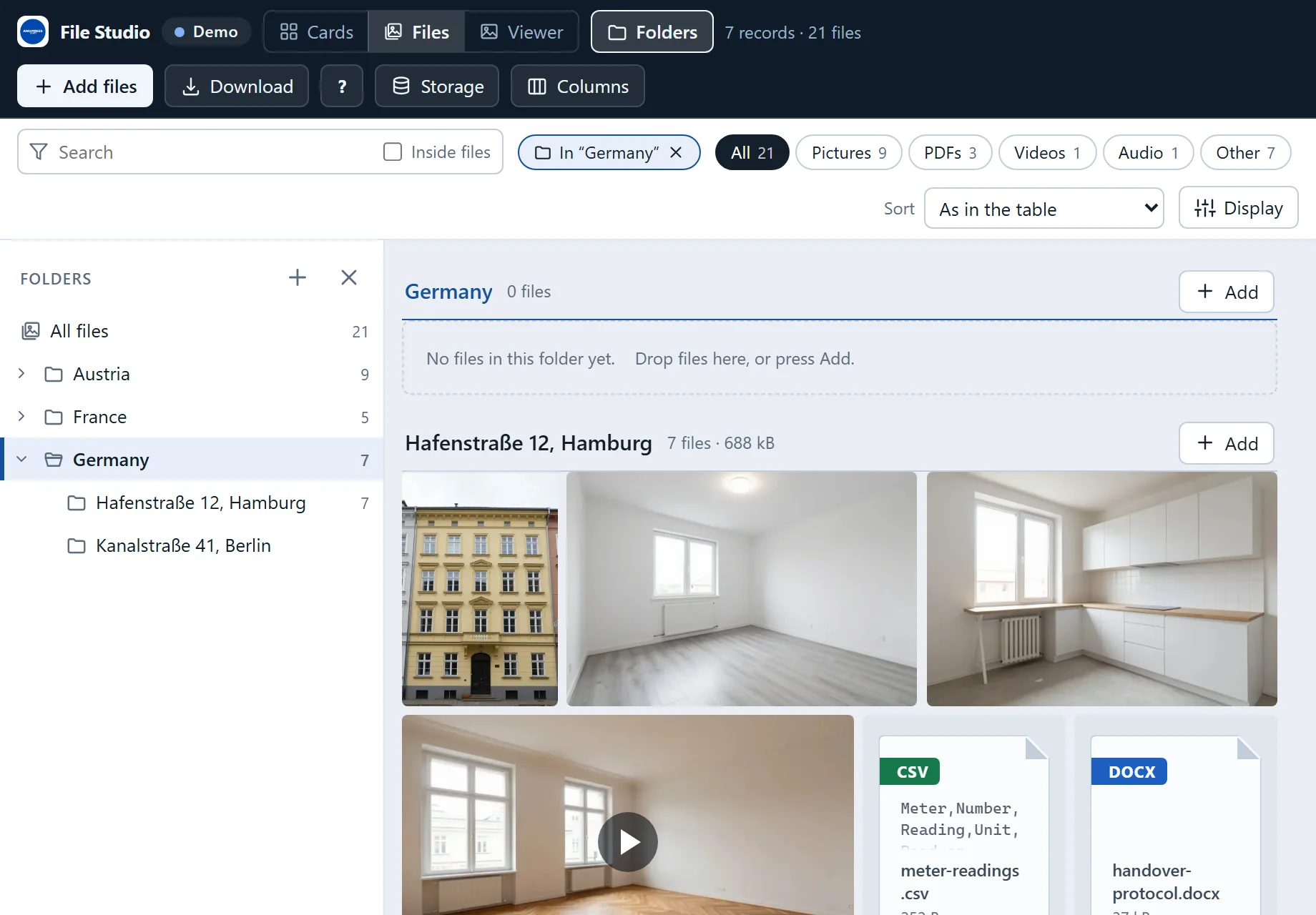
Task: Open the empty white room thumbnail
Action: 742,589
